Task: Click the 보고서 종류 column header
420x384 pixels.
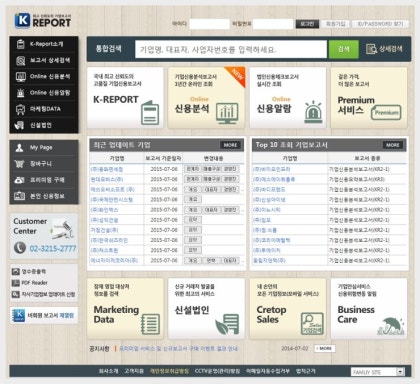Action: [367, 158]
